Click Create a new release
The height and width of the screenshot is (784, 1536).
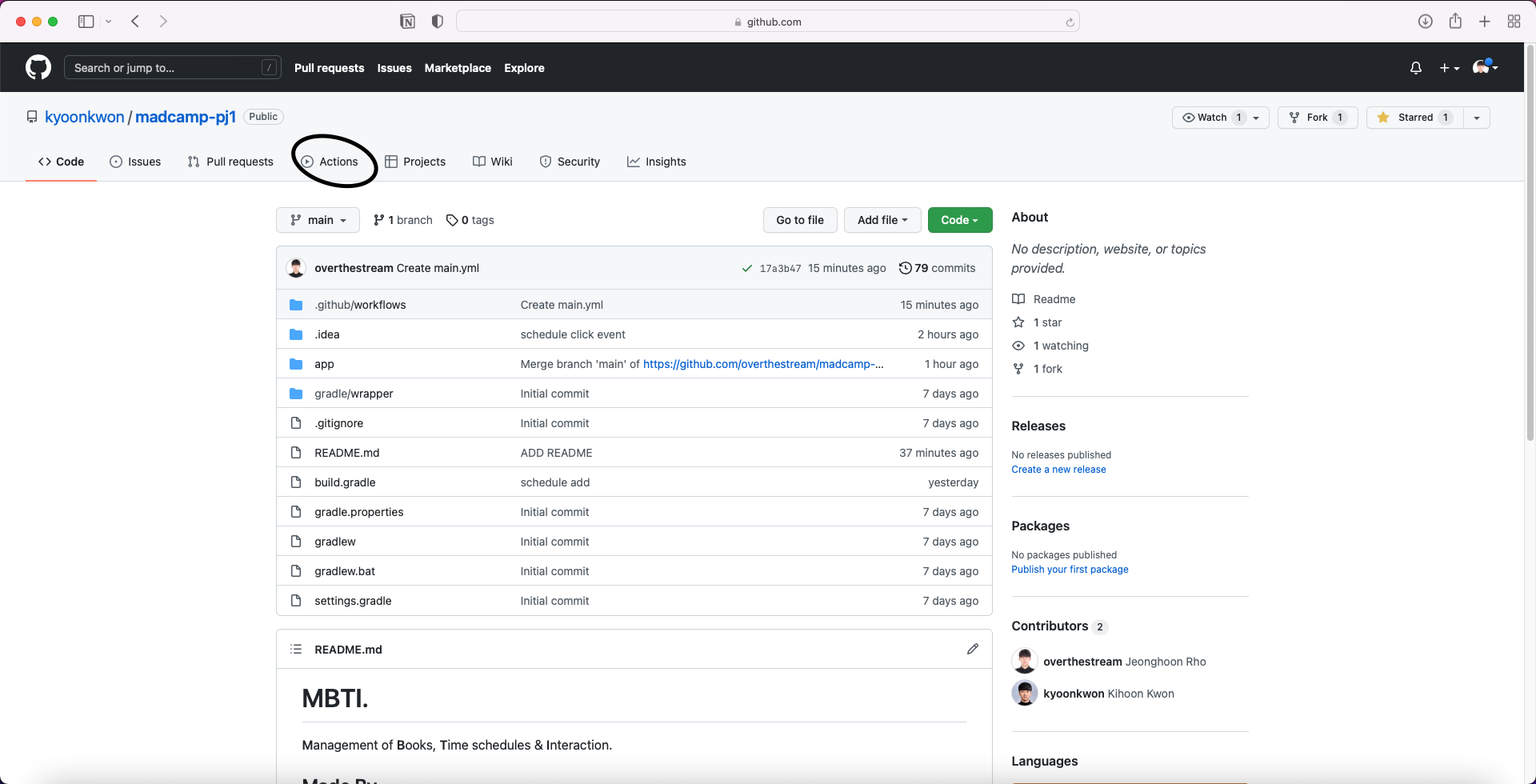click(x=1058, y=470)
